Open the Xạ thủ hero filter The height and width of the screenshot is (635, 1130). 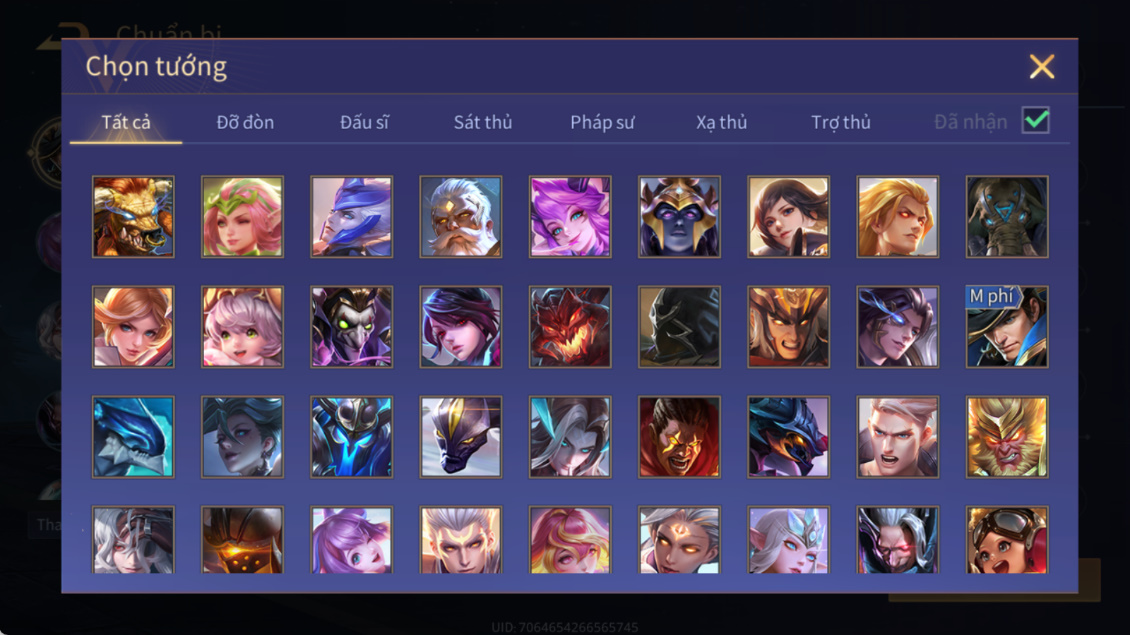click(721, 122)
